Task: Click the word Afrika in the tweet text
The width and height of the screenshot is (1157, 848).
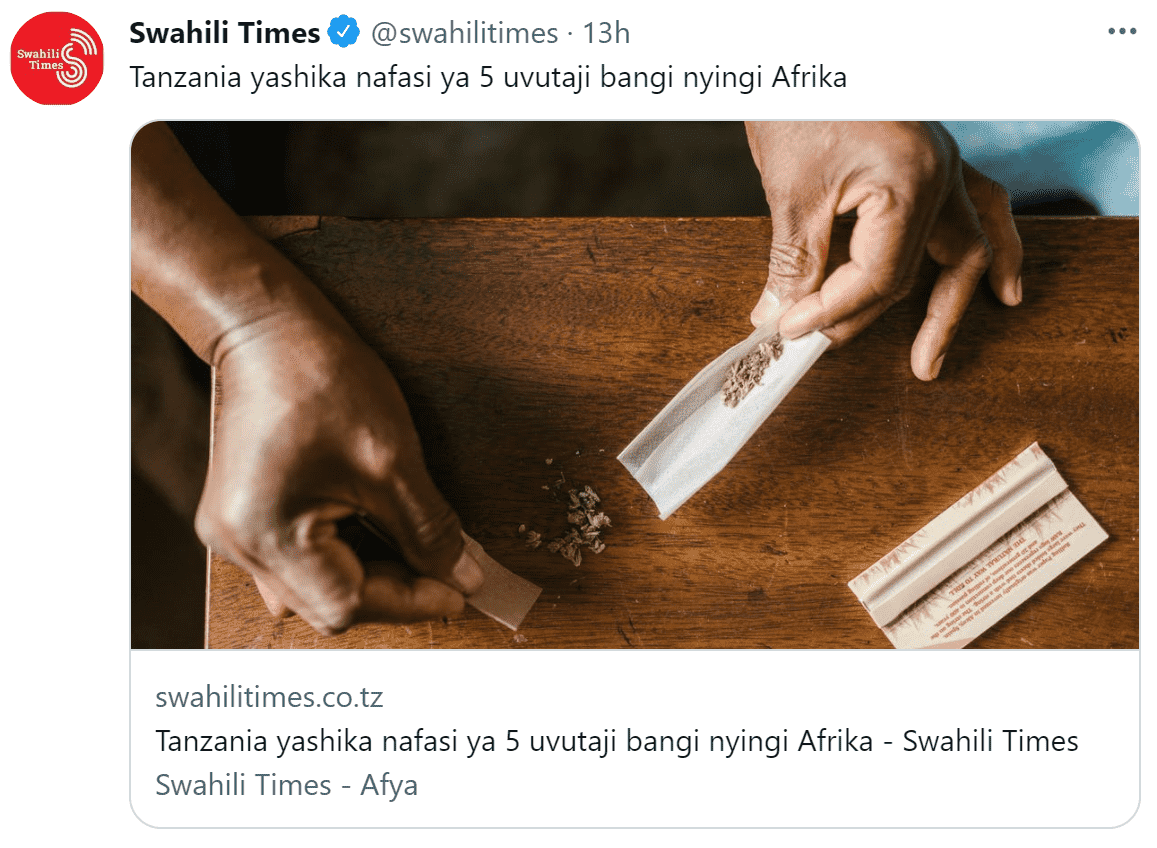Action: (809, 77)
